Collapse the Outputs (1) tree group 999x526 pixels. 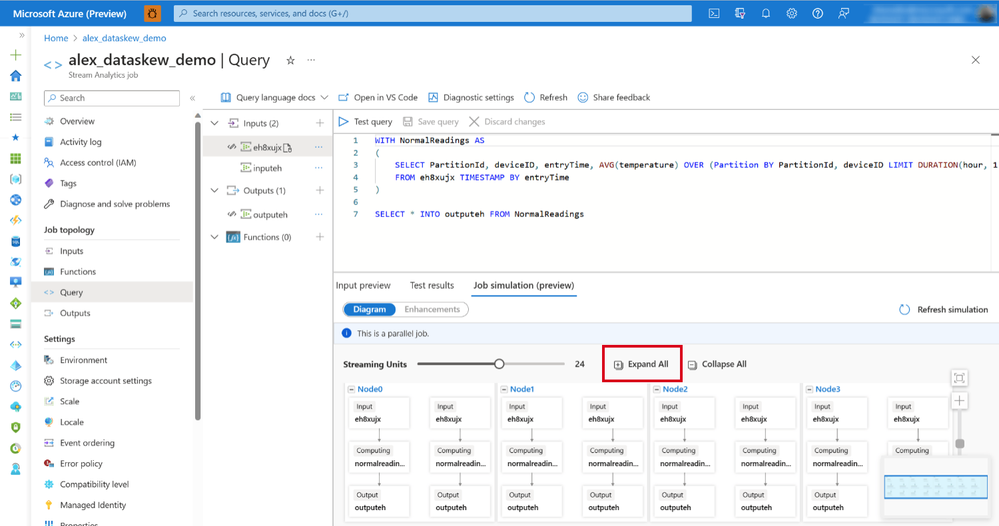215,190
